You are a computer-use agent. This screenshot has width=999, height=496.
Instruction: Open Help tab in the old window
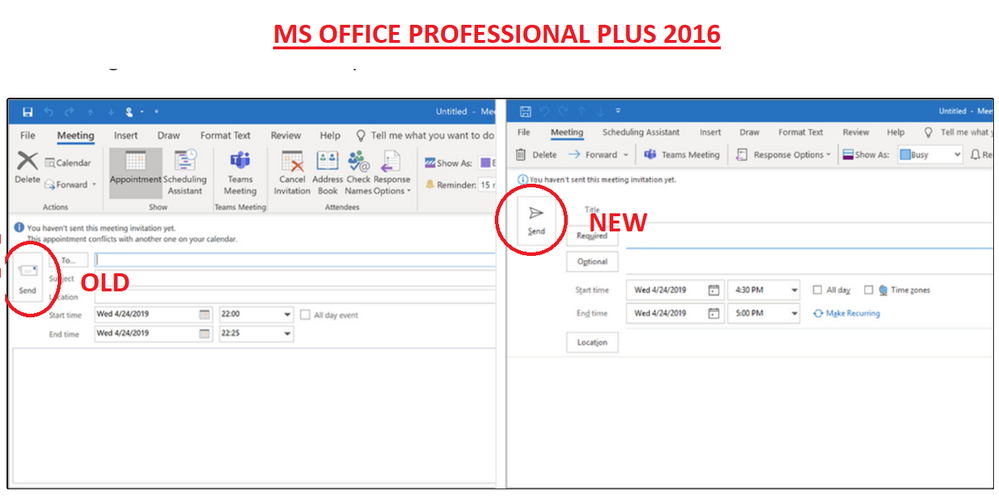[330, 136]
